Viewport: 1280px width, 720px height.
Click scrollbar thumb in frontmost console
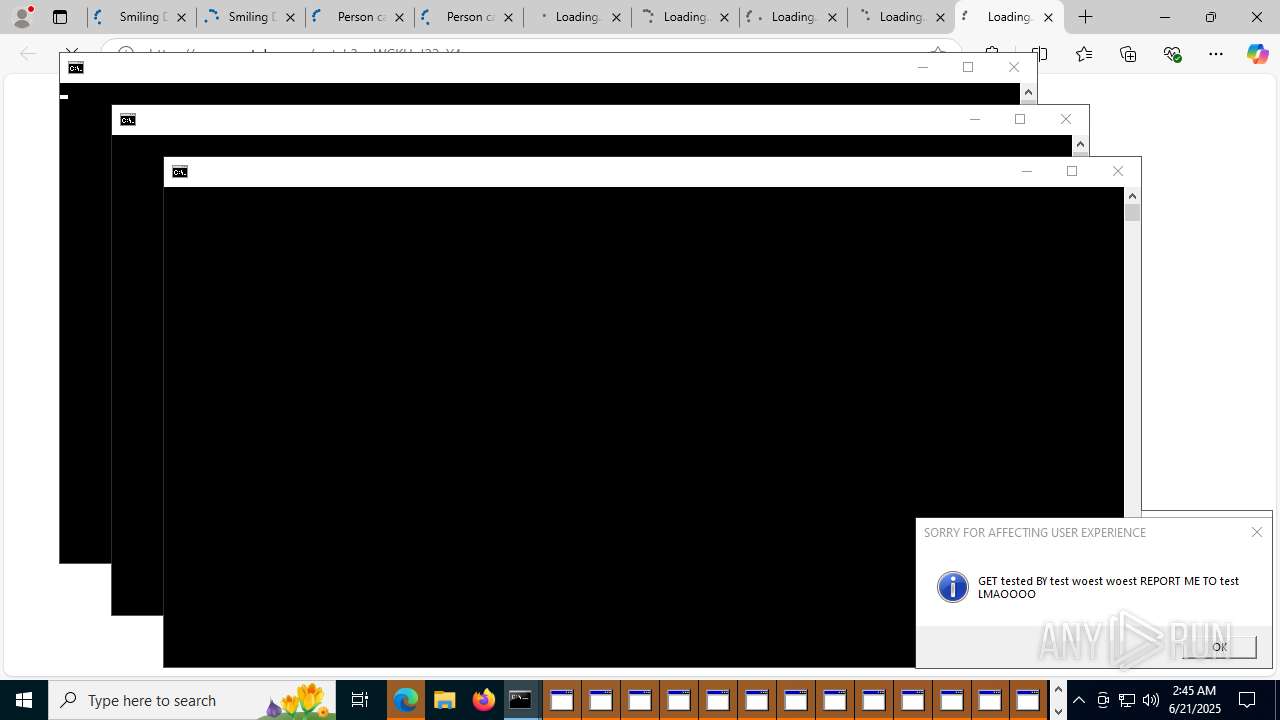click(1132, 212)
